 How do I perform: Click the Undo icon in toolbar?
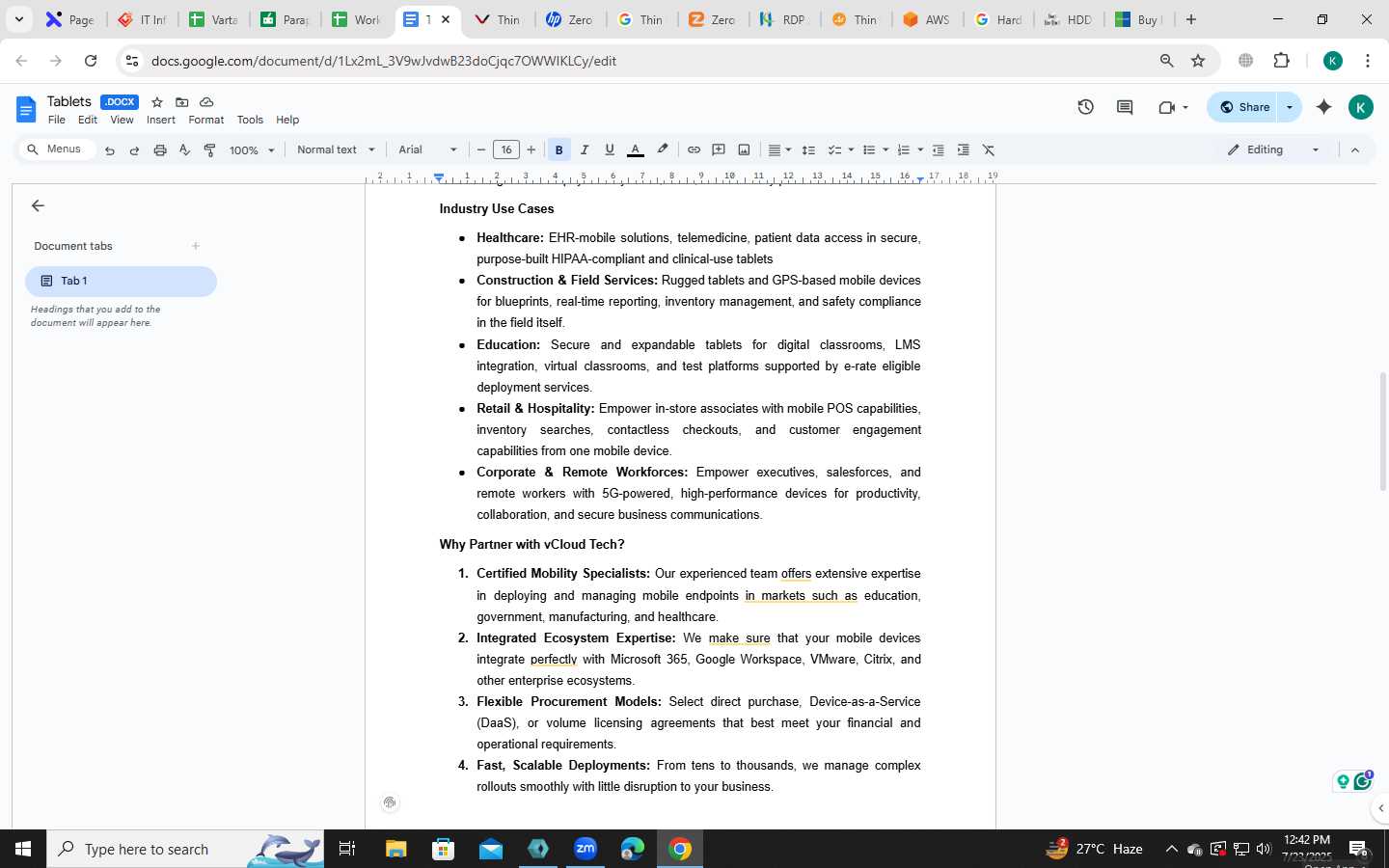pyautogui.click(x=110, y=150)
